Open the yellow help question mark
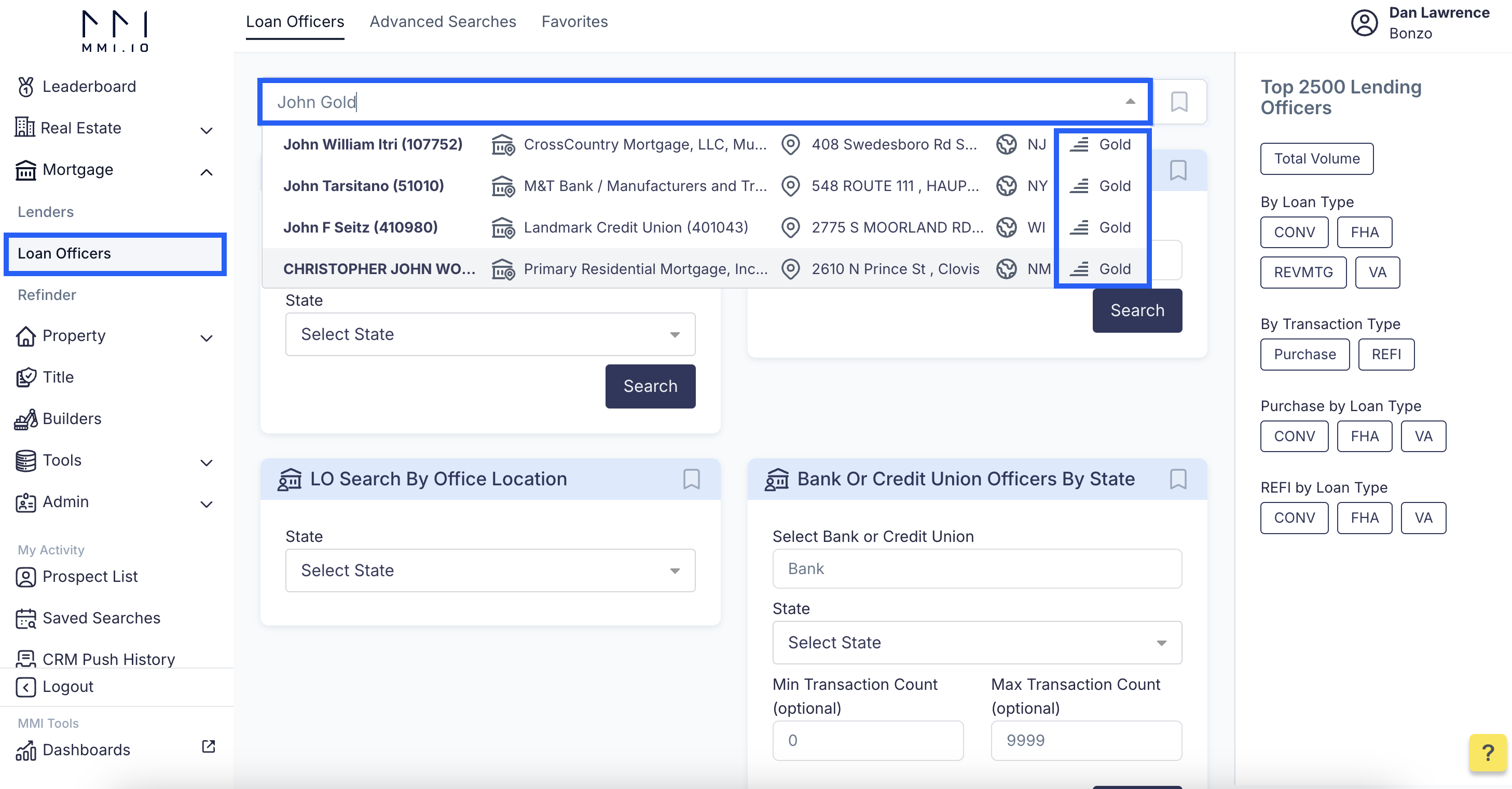This screenshot has width=1512, height=789. [1488, 752]
